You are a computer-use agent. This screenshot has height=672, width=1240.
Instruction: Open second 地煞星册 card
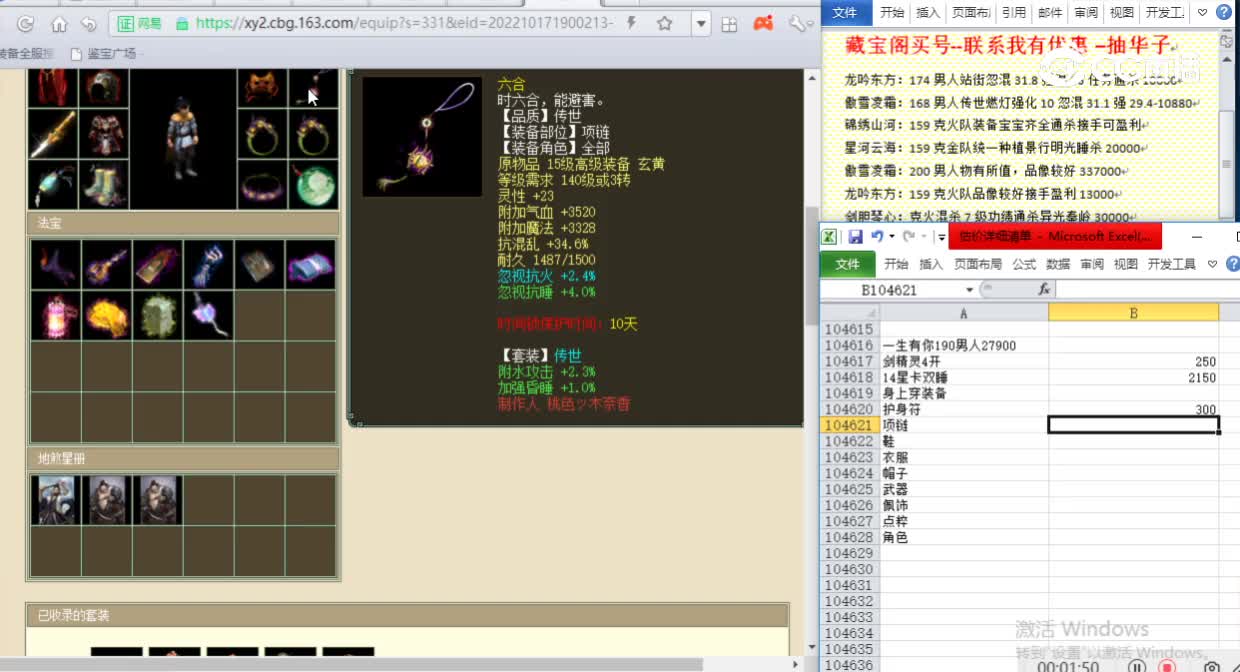106,500
